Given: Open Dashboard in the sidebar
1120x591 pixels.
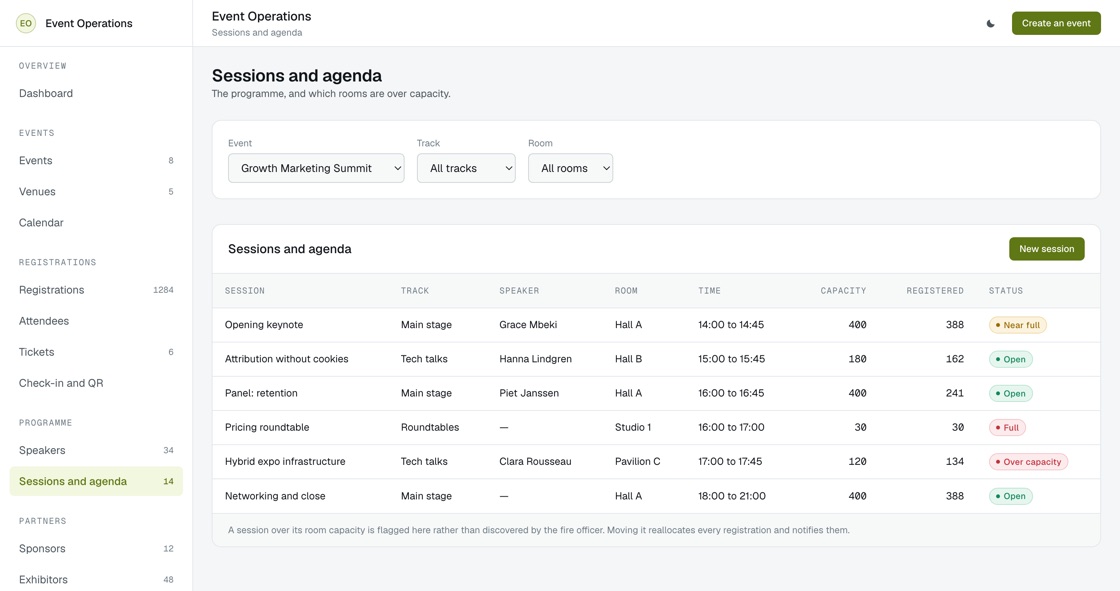Looking at the screenshot, I should pos(96,94).
